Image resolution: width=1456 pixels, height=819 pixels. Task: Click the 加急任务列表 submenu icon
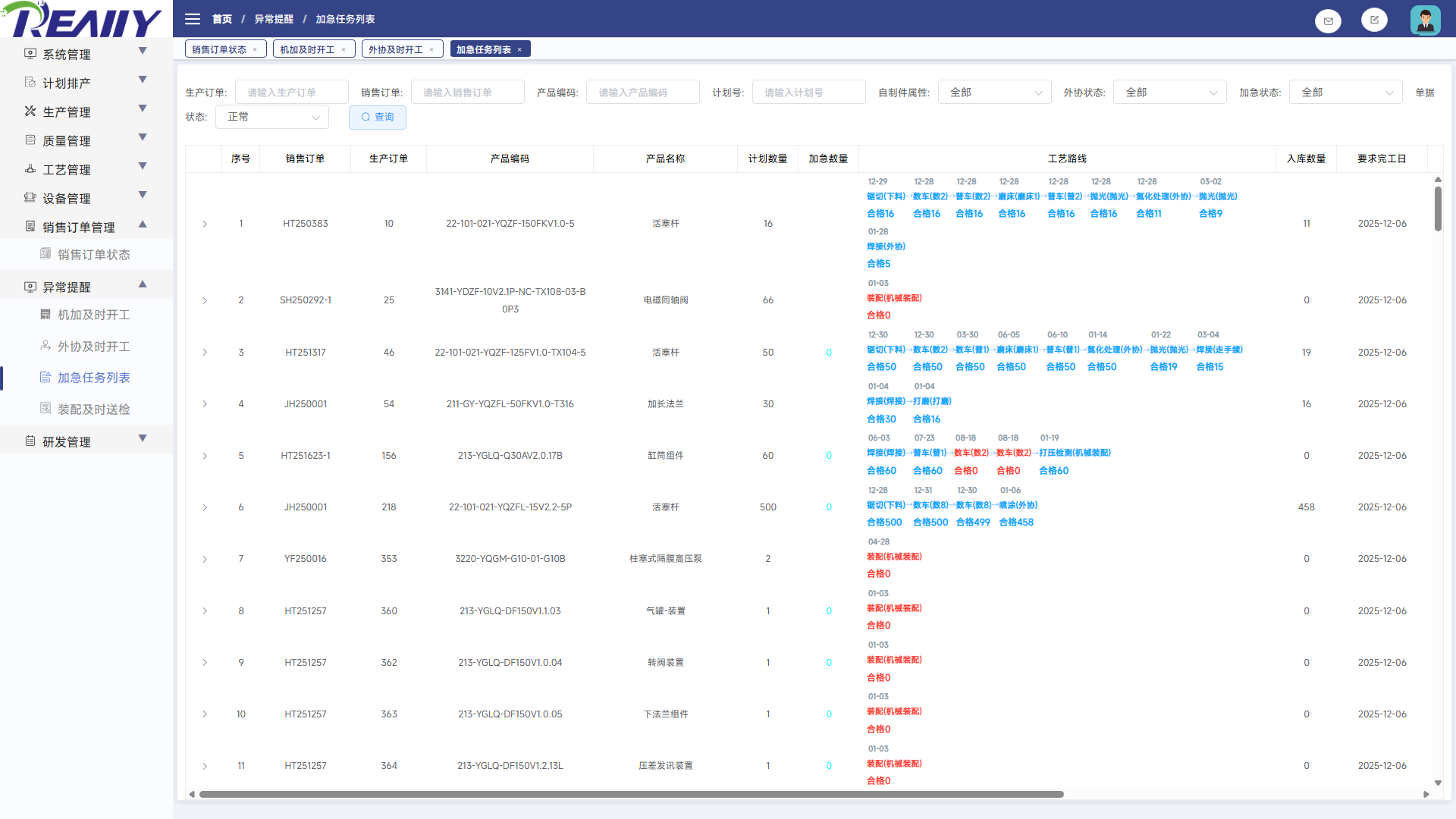pyautogui.click(x=45, y=378)
